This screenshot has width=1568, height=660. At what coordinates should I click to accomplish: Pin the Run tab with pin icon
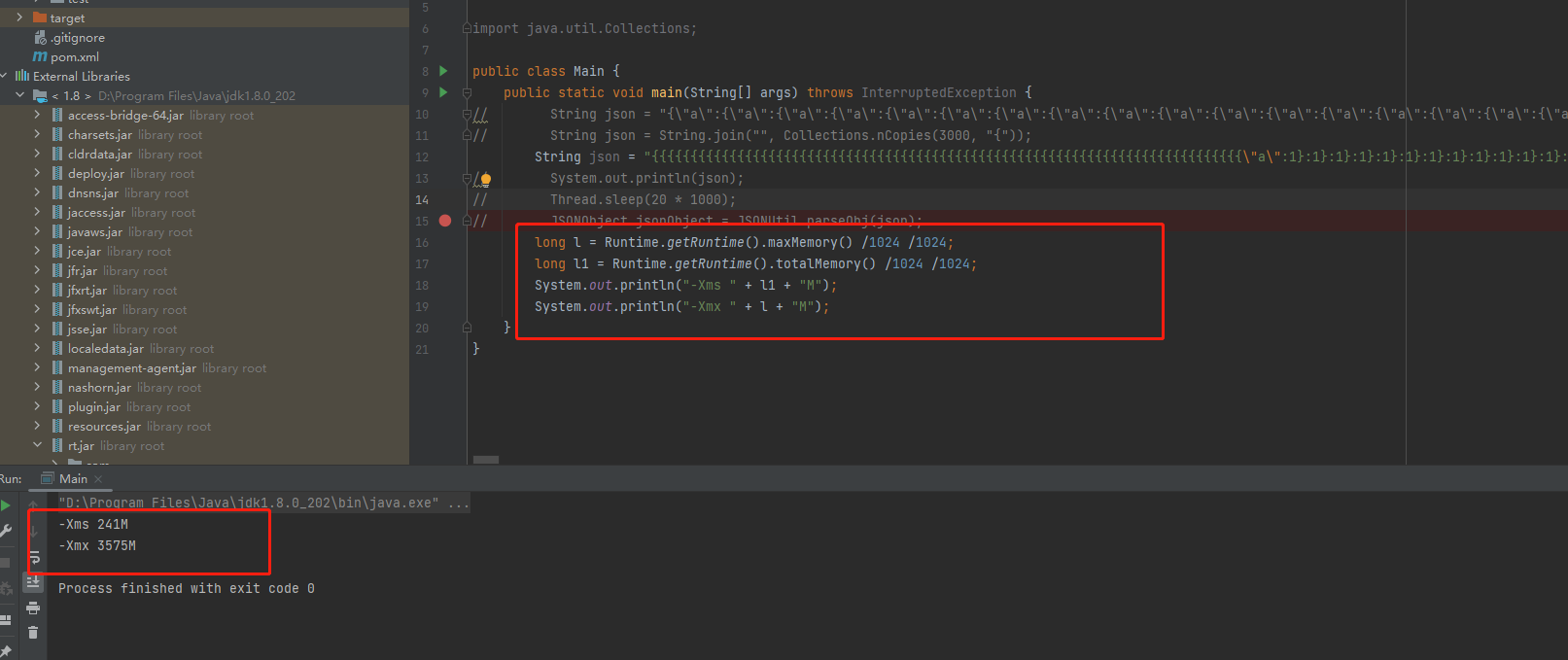click(6, 651)
